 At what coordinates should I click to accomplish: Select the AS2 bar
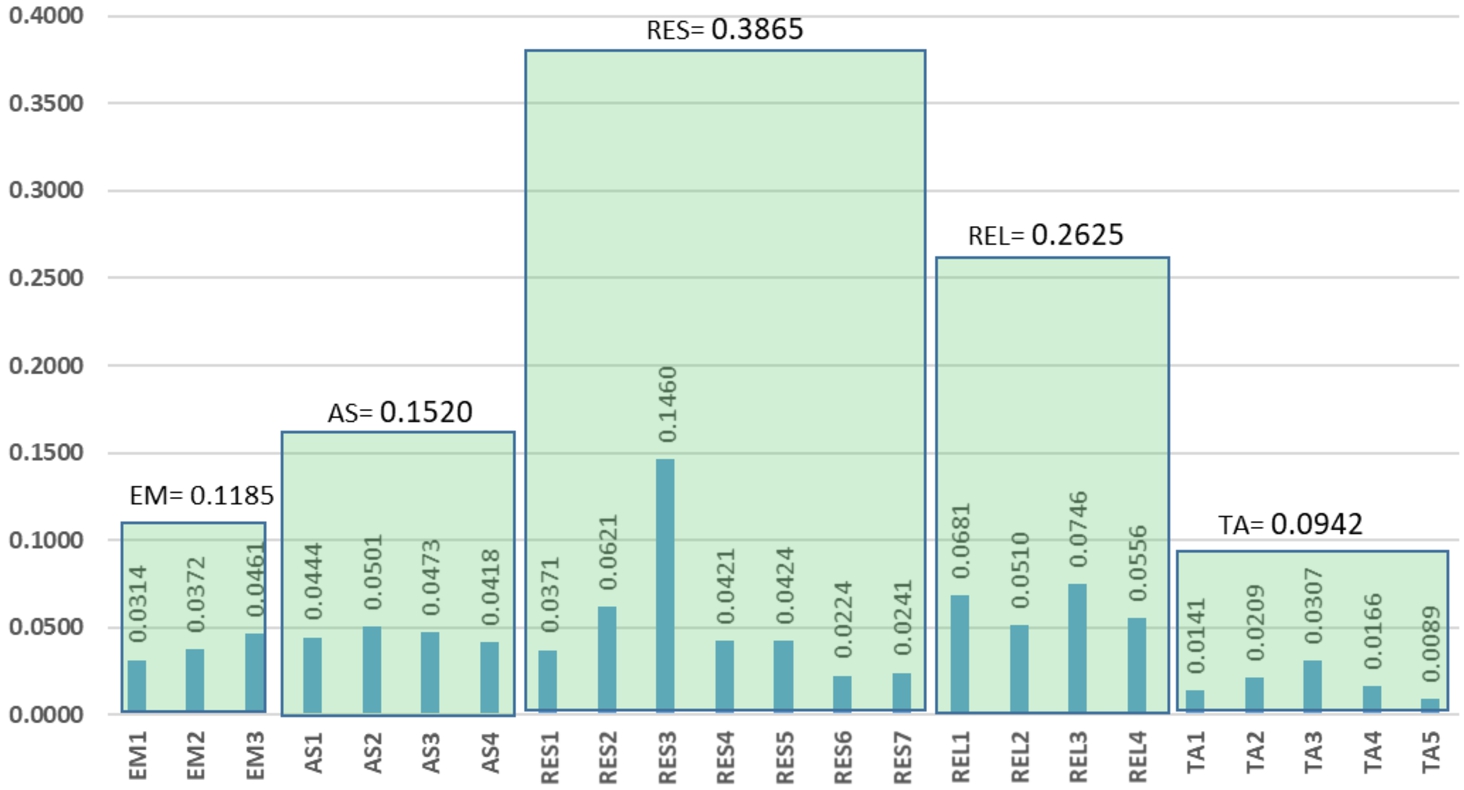pos(372,669)
